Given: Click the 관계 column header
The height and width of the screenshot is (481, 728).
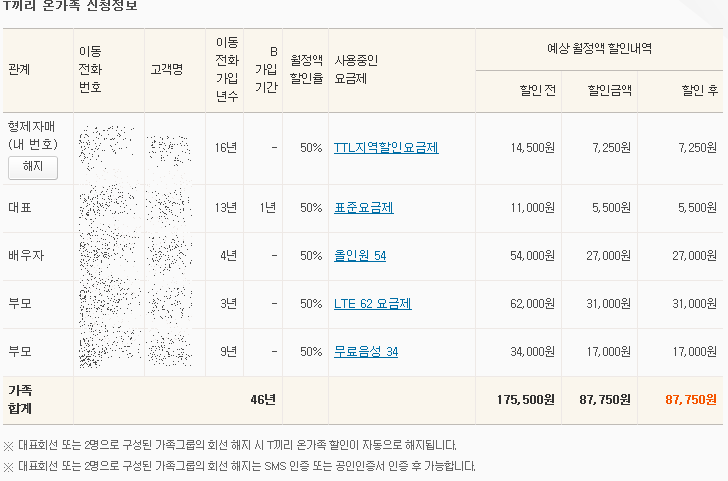Looking at the screenshot, I should click(x=19, y=70).
